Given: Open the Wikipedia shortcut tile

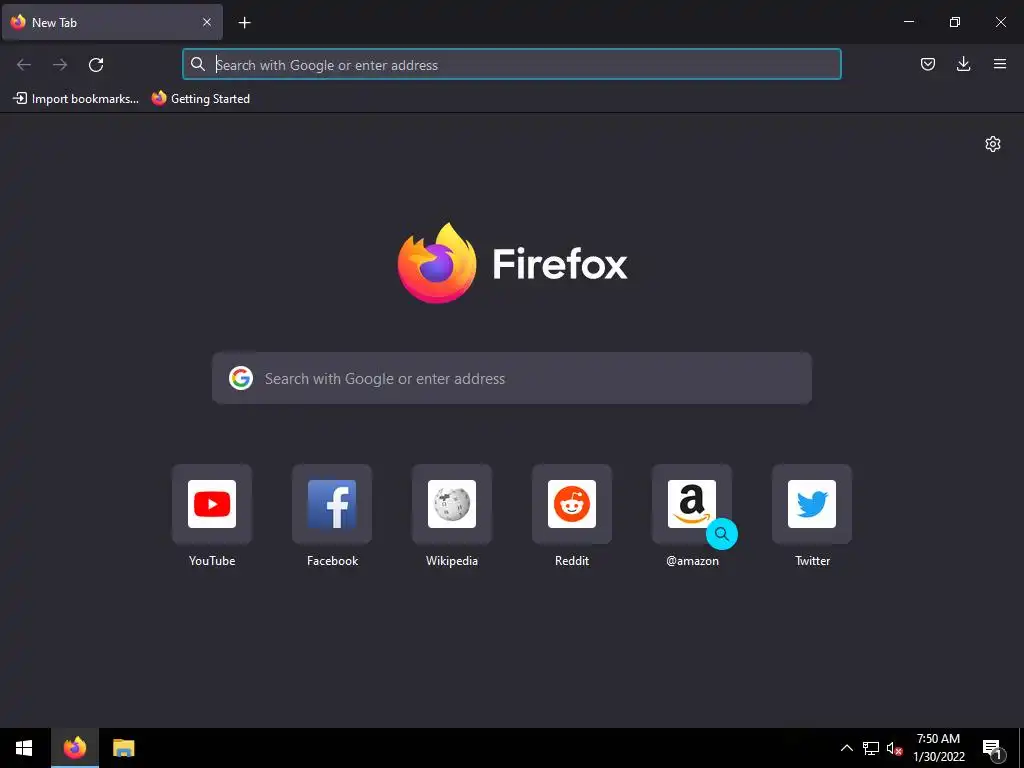Looking at the screenshot, I should (x=452, y=504).
